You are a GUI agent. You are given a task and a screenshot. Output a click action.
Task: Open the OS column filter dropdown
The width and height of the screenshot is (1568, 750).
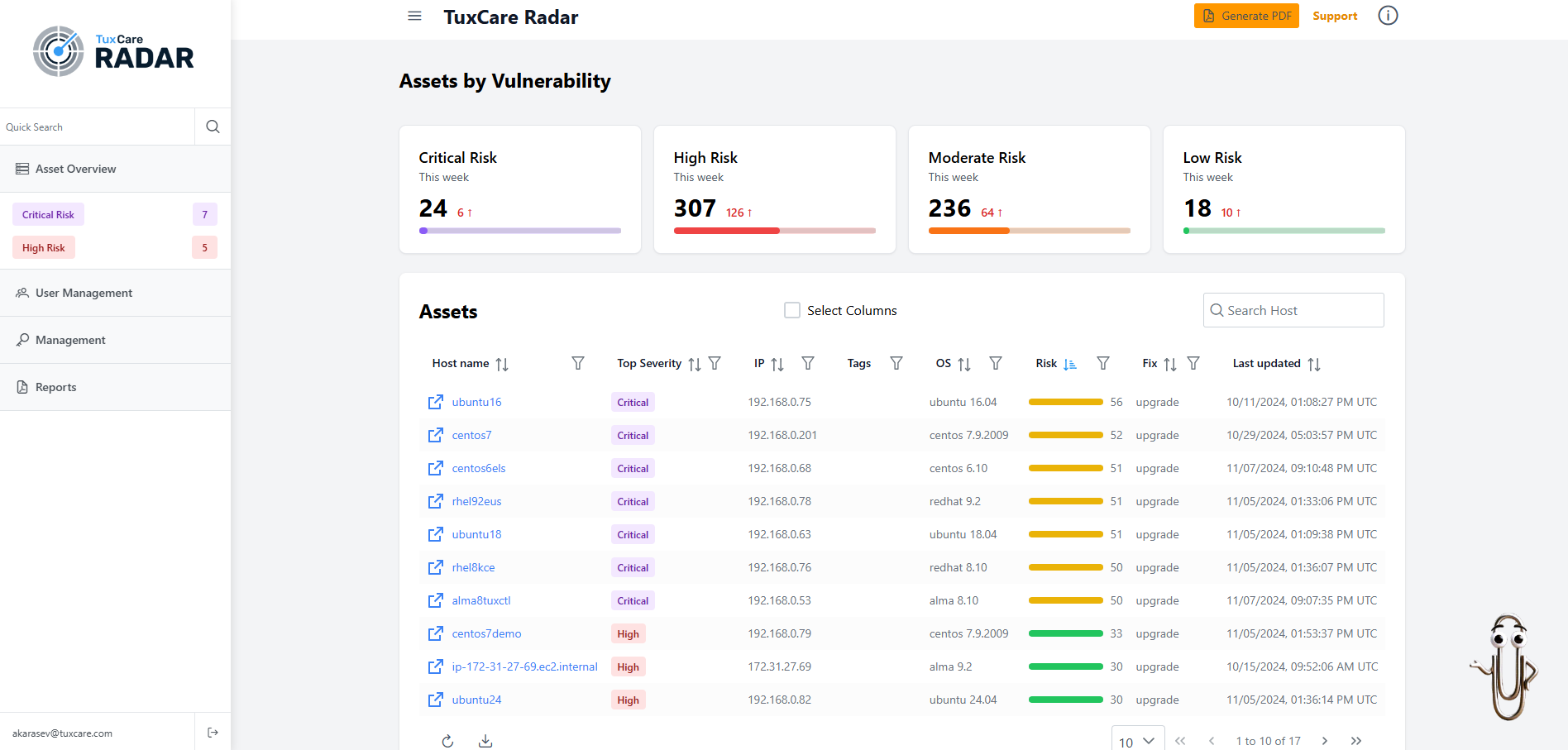[x=996, y=363]
